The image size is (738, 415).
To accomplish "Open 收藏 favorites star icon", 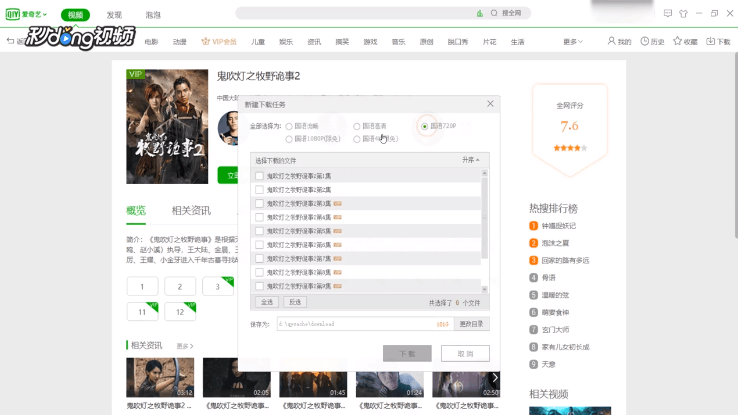I will pos(677,41).
